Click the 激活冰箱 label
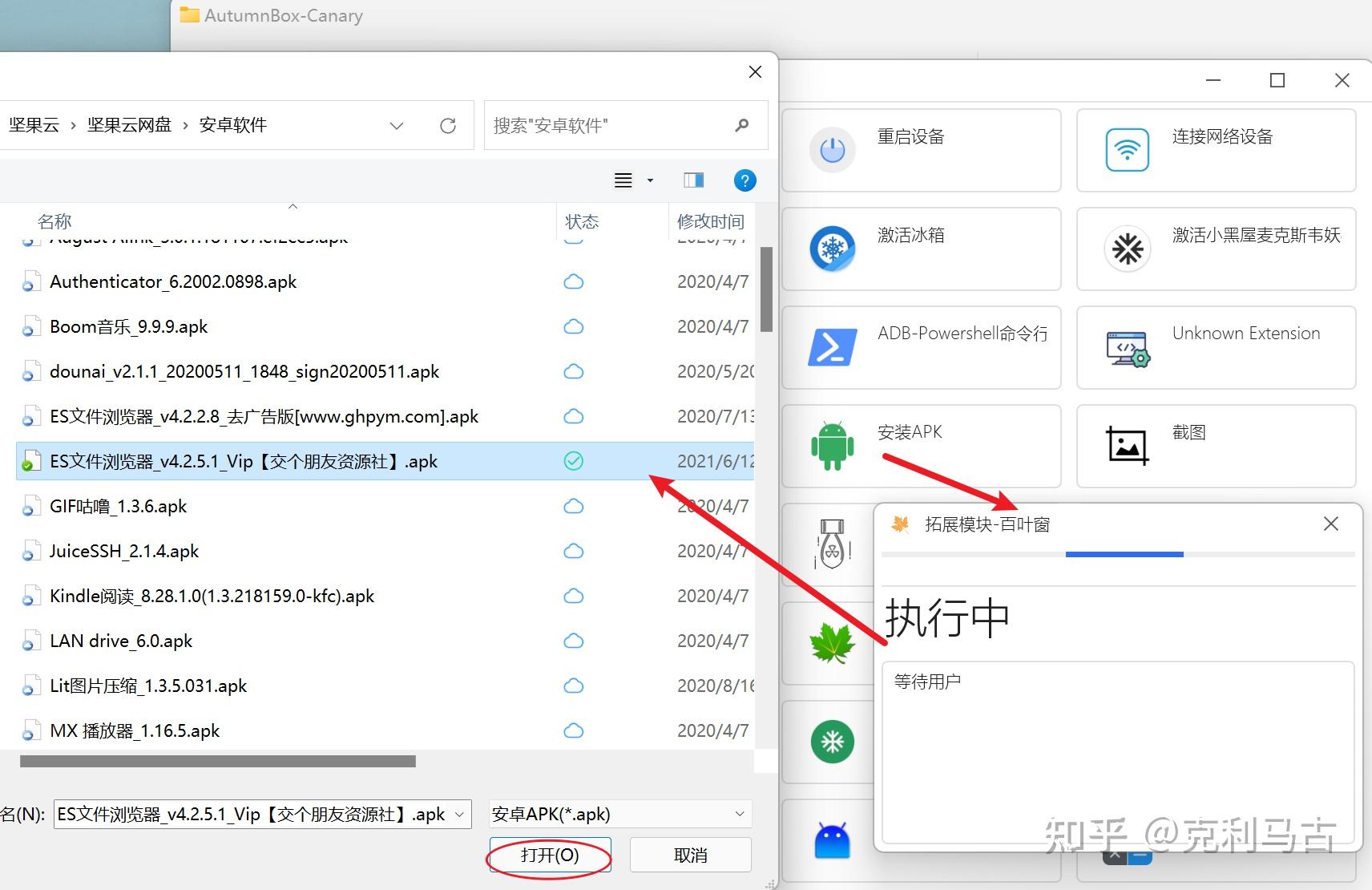The height and width of the screenshot is (890, 1372). tap(910, 235)
